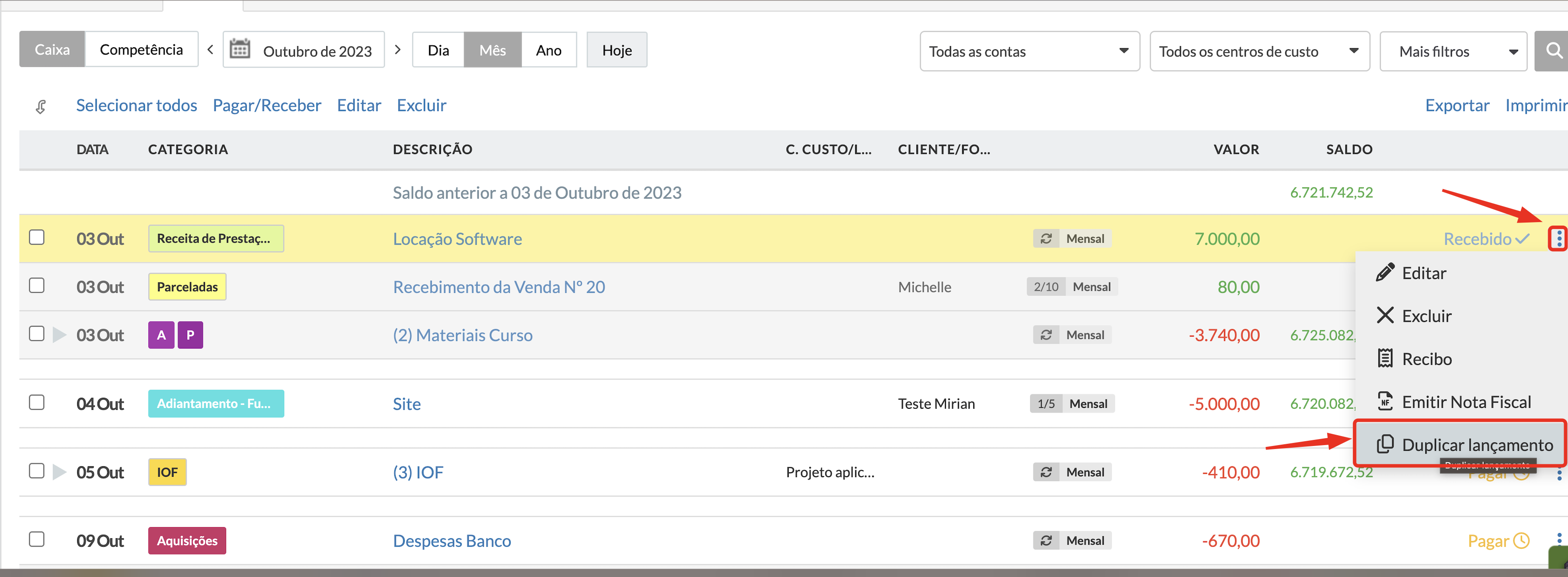Click the Excluir X icon in menu
The image size is (1568, 577).
[x=1385, y=315]
